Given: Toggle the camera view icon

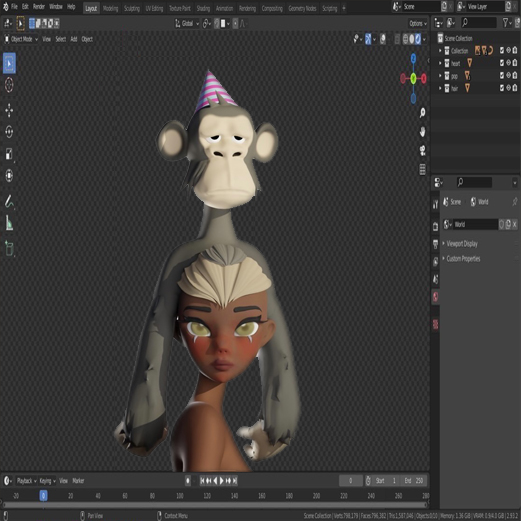Looking at the screenshot, I should 422,151.
